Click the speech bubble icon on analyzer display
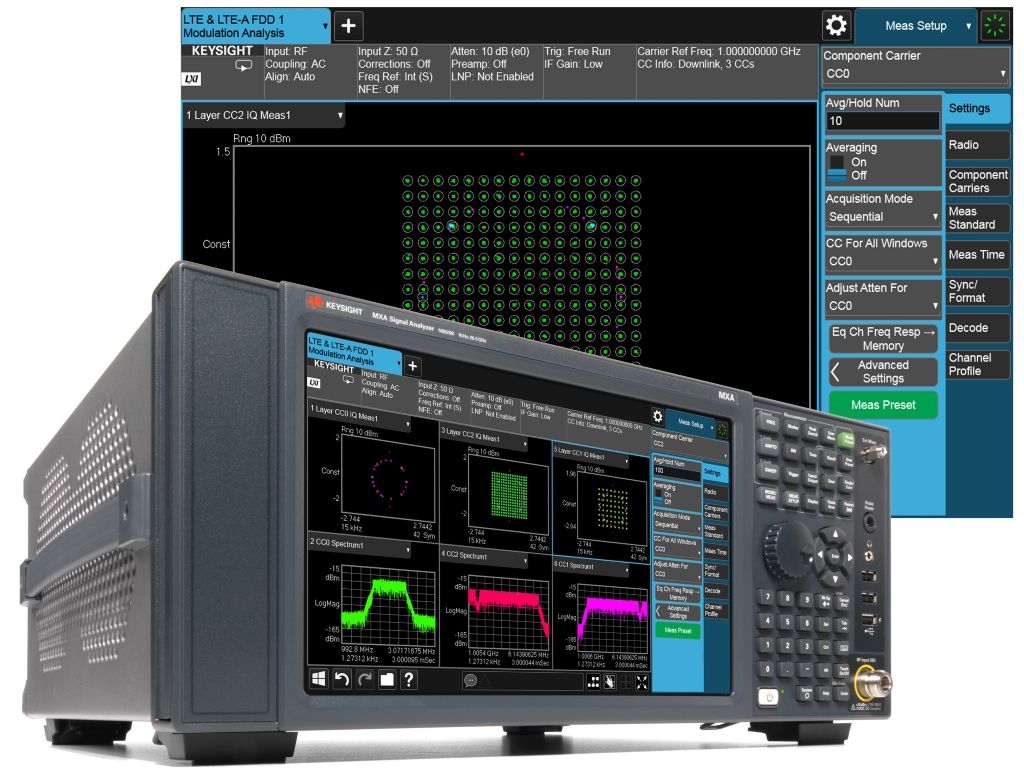Image resolution: width=1024 pixels, height=768 pixels. (x=470, y=681)
